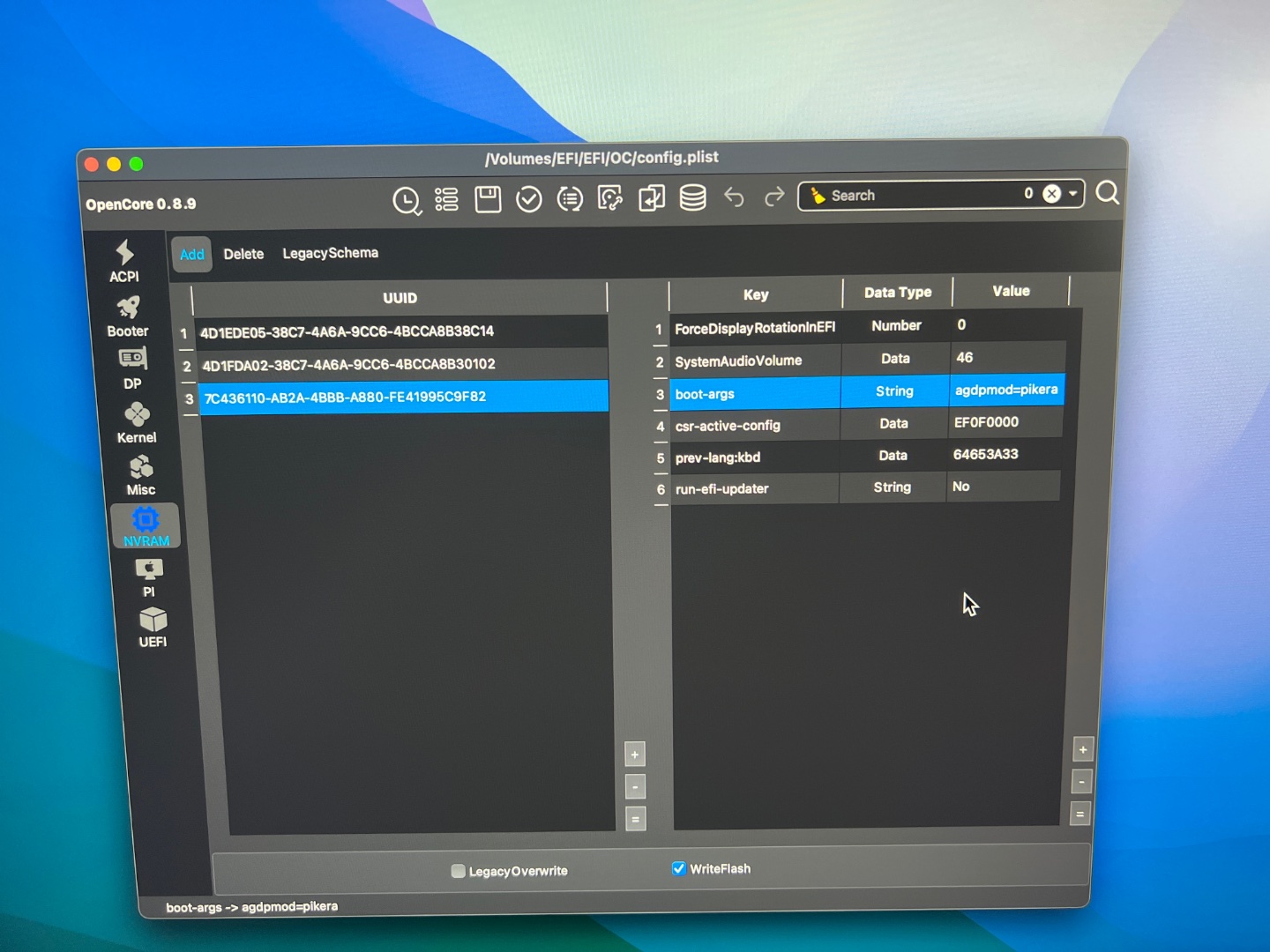1270x952 pixels.
Task: Click run-efi-updater value No
Action: pyautogui.click(x=1004, y=487)
